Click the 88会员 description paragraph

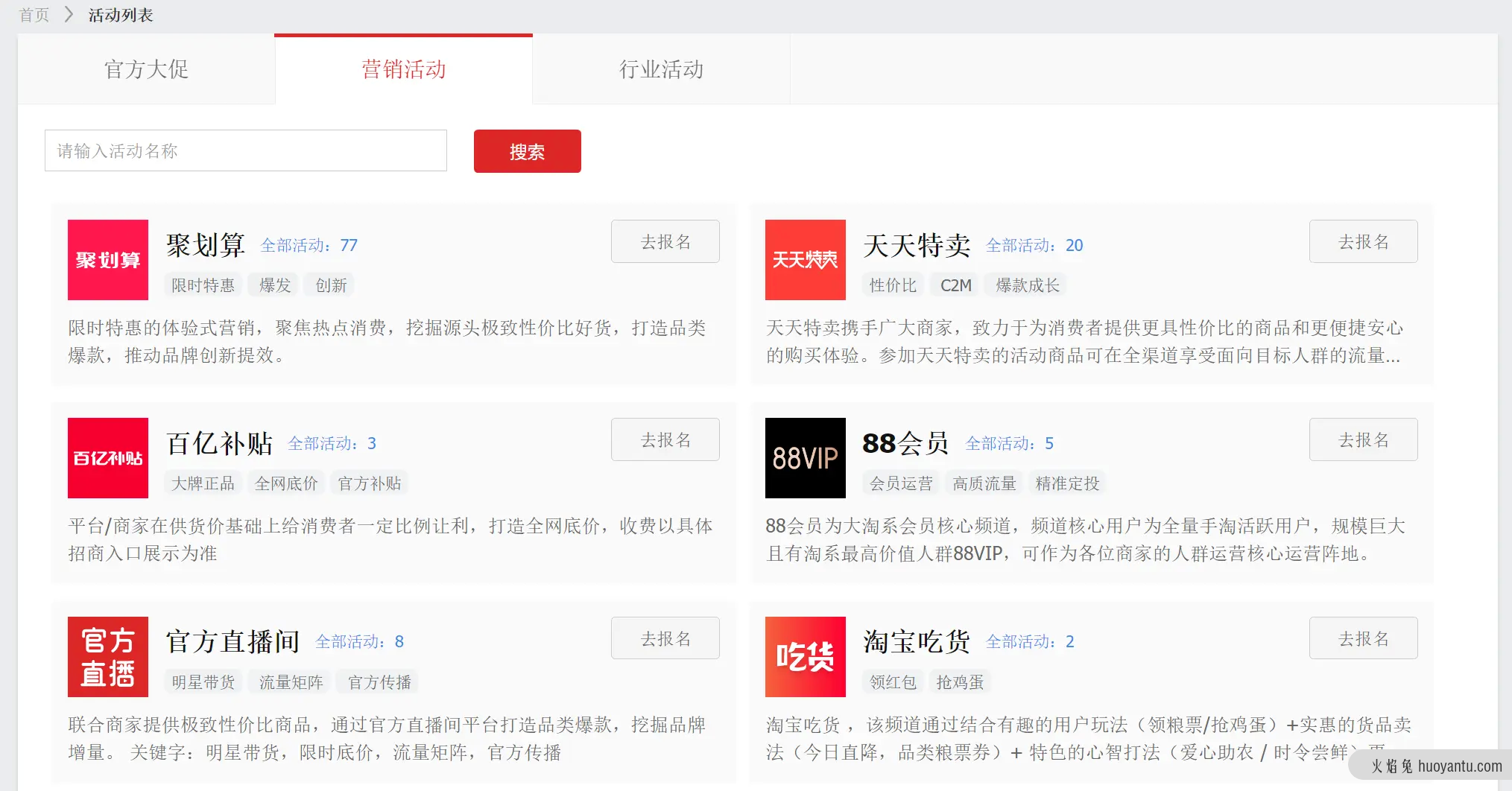[x=1086, y=540]
